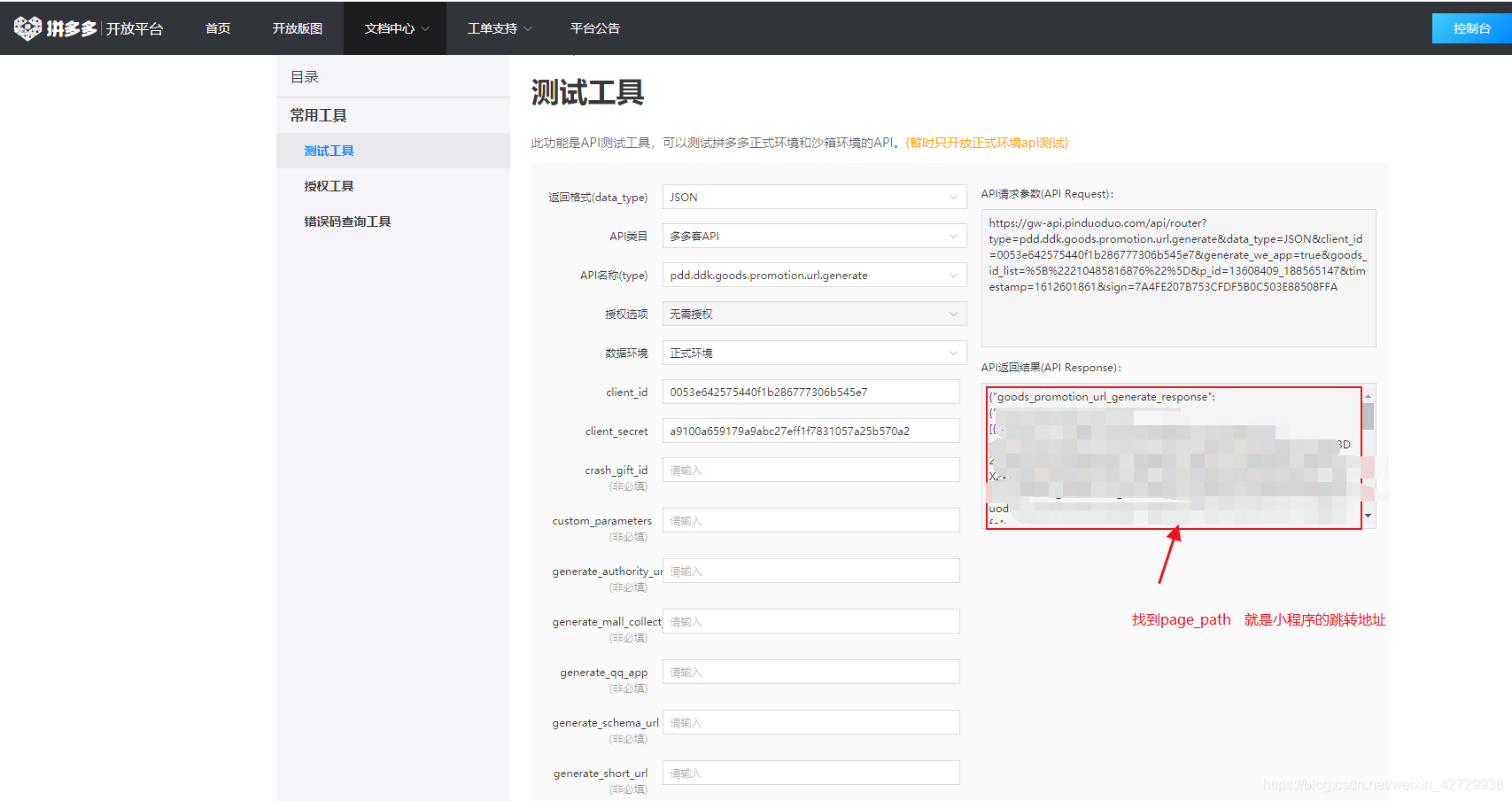Click the API response scrollbar up arrow
Screen dimensions: 1512x801
(x=1368, y=395)
